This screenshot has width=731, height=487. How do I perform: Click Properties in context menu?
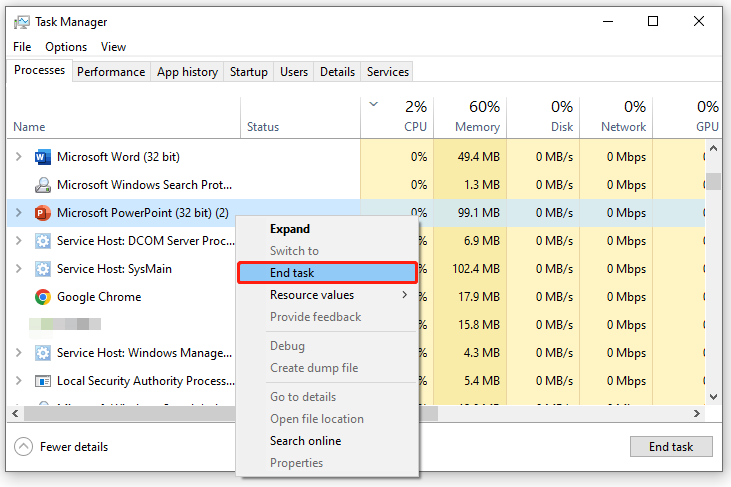(x=327, y=463)
